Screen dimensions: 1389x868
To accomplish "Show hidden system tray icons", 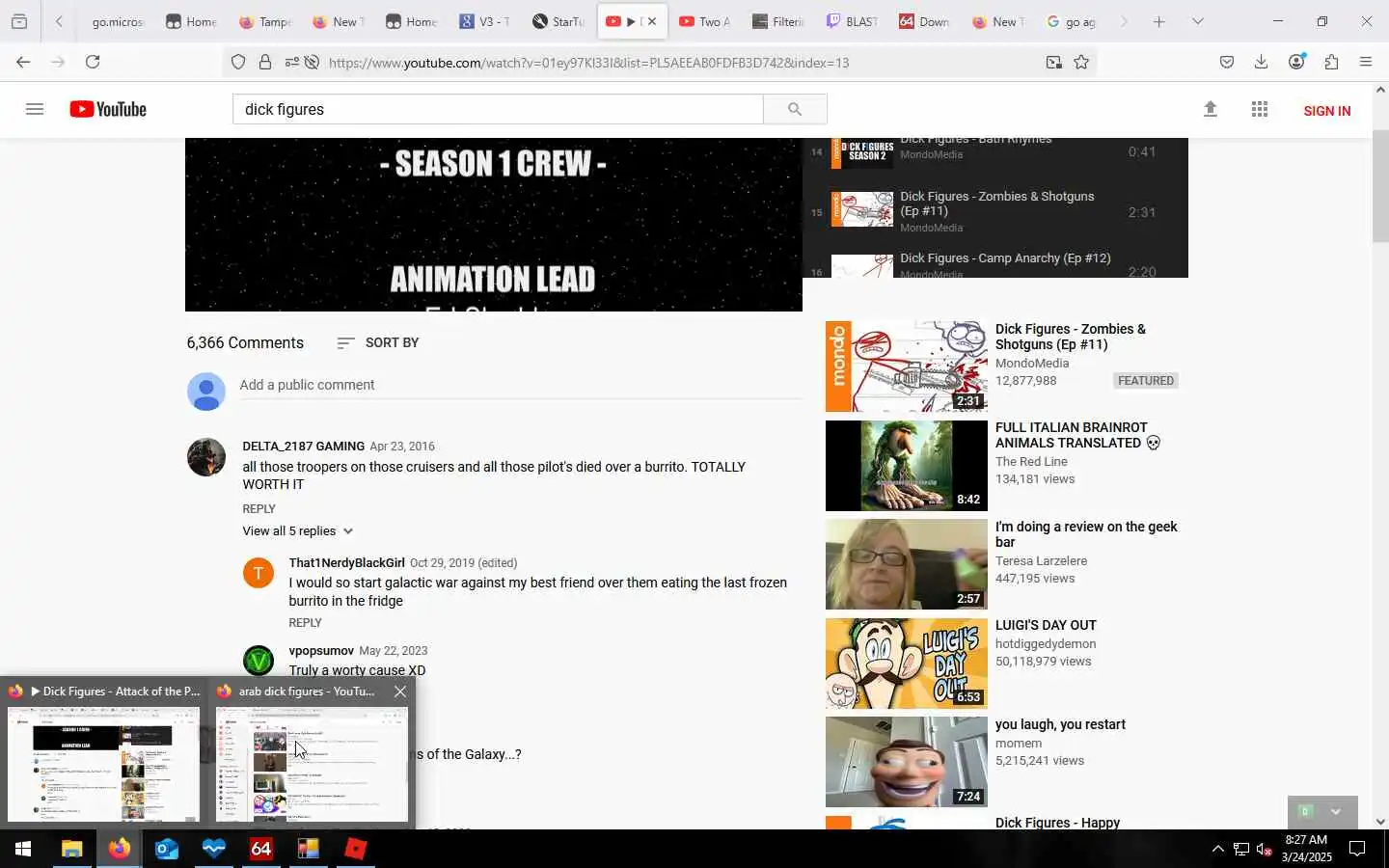I will (x=1217, y=849).
